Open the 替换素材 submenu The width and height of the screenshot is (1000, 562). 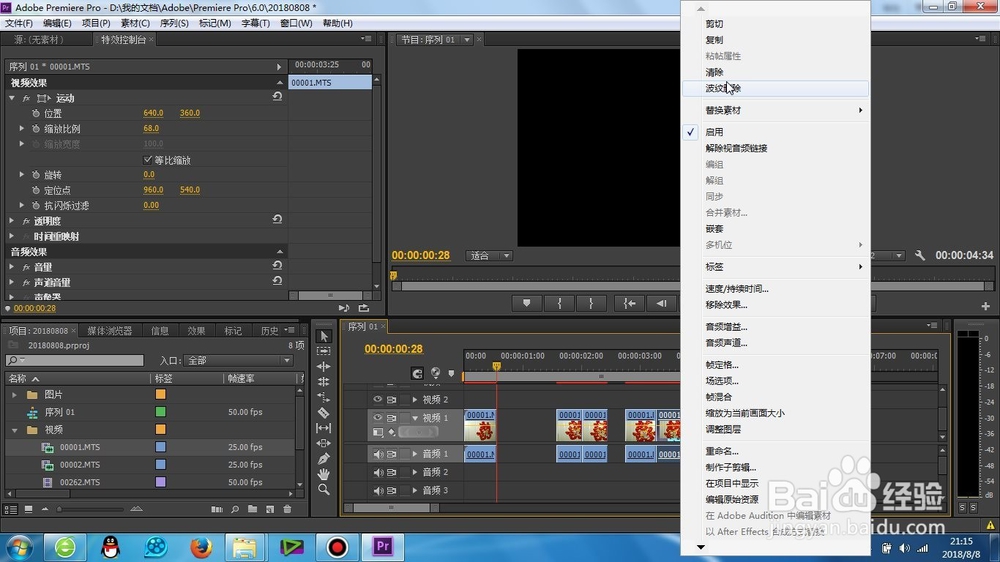pyautogui.click(x=776, y=110)
